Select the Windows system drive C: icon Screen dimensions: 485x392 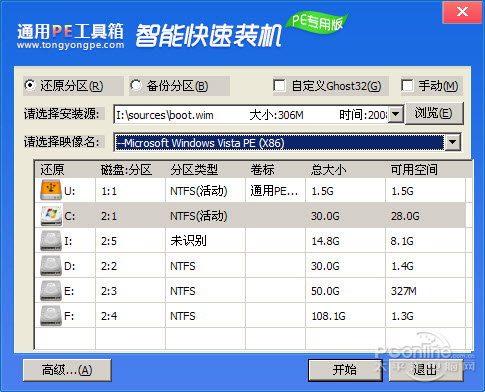coord(51,215)
